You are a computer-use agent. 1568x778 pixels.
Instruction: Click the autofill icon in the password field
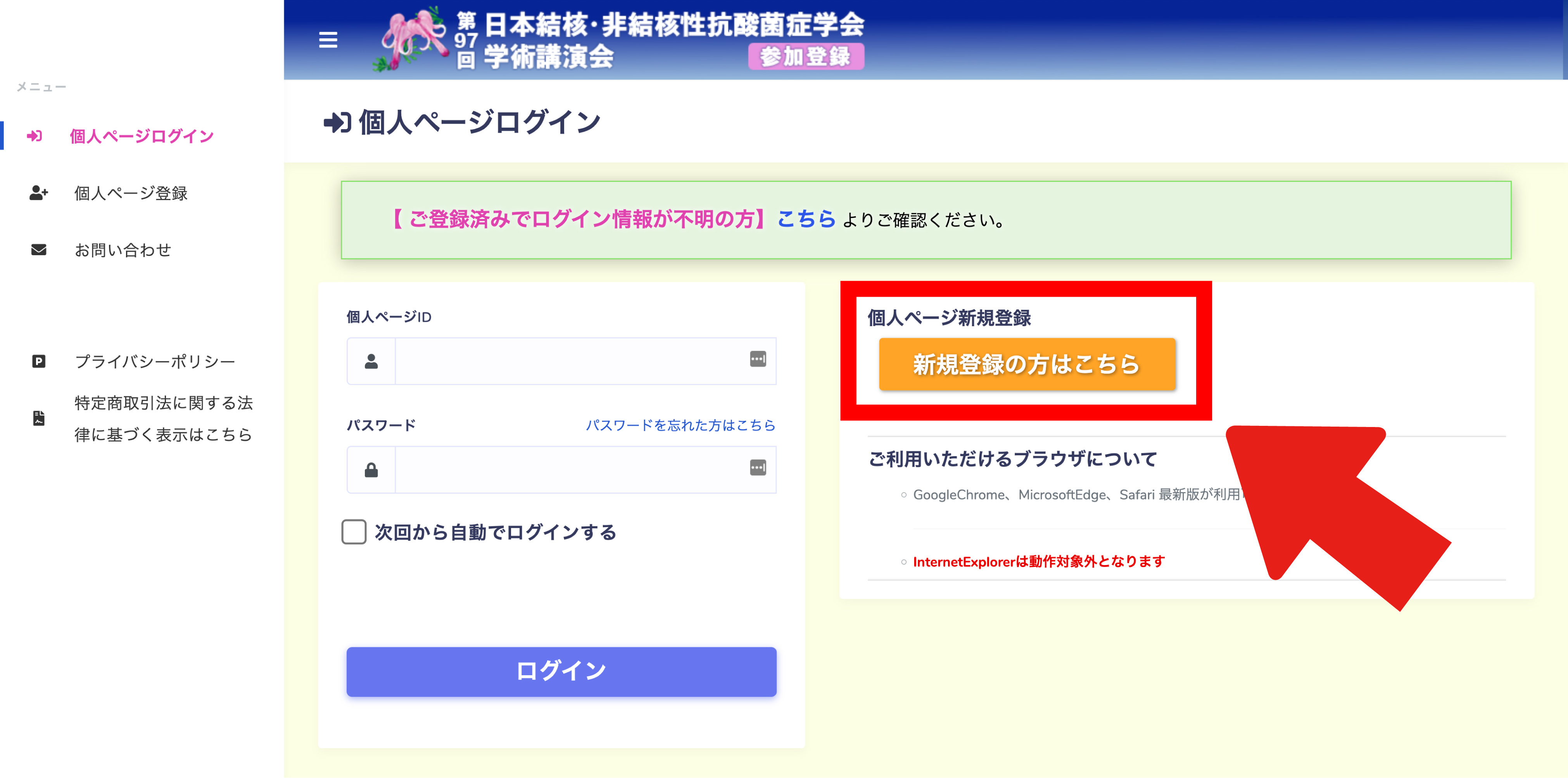click(758, 467)
